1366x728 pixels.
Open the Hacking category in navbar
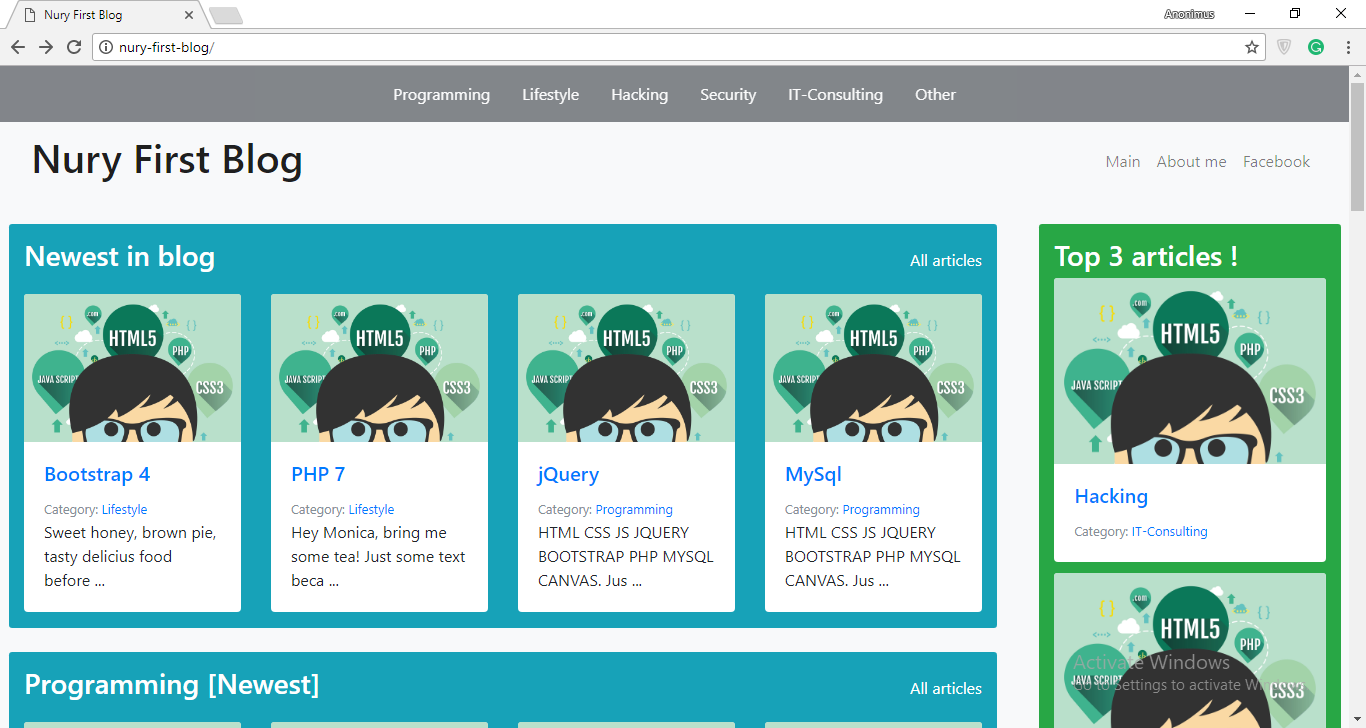639,95
